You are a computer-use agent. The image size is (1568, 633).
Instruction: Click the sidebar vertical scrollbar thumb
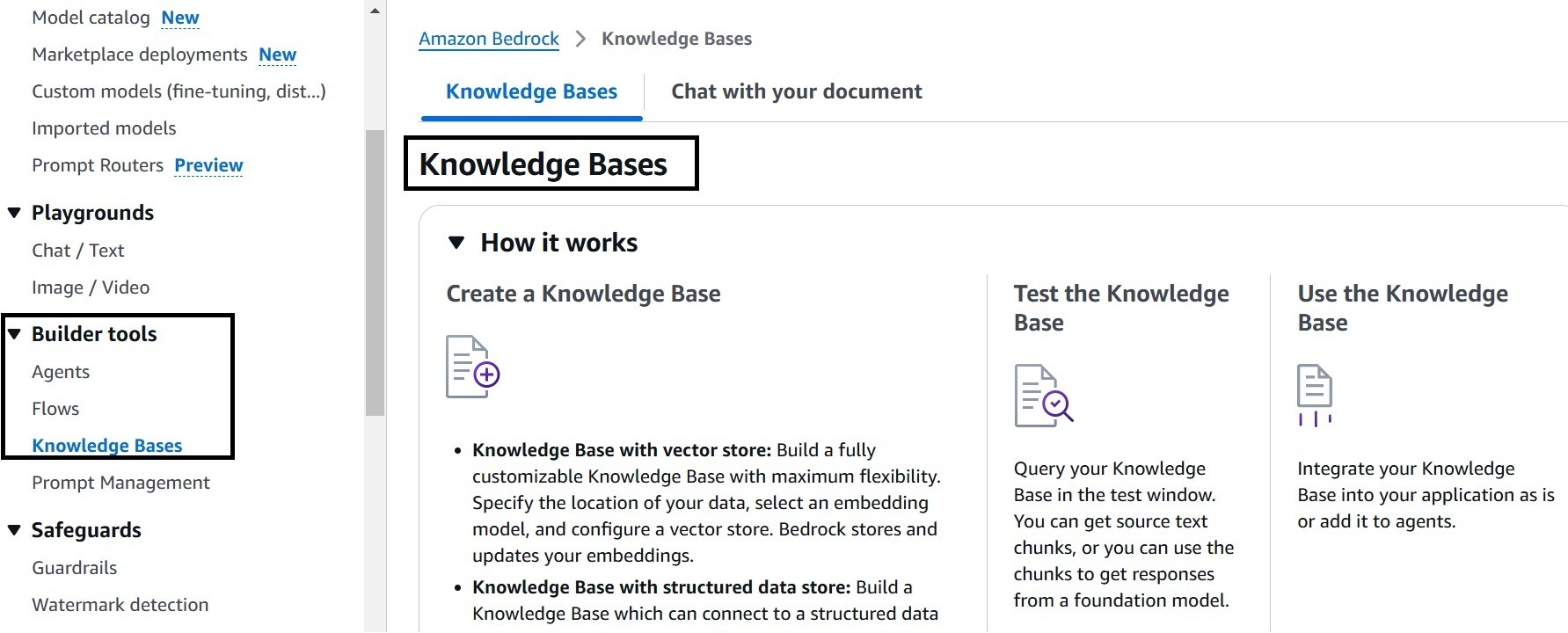[376, 273]
